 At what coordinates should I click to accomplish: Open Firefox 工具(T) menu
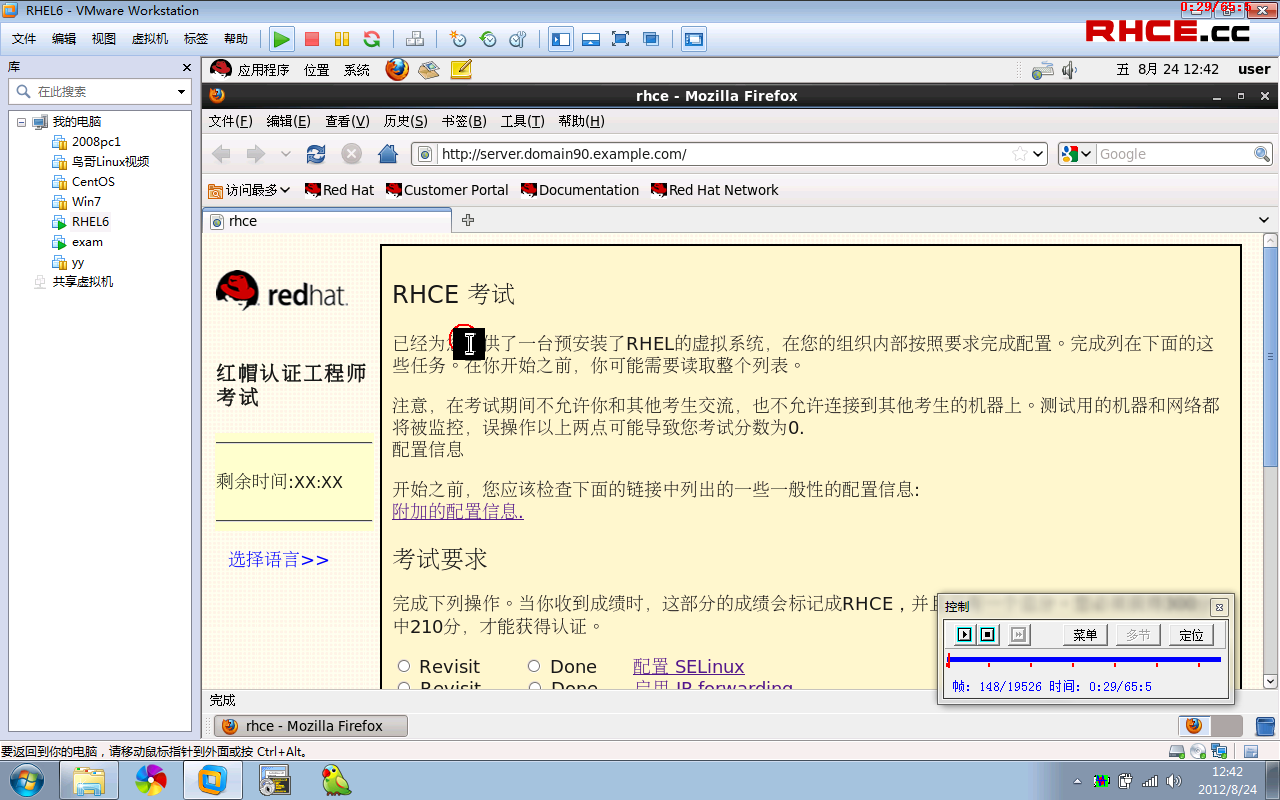522,121
